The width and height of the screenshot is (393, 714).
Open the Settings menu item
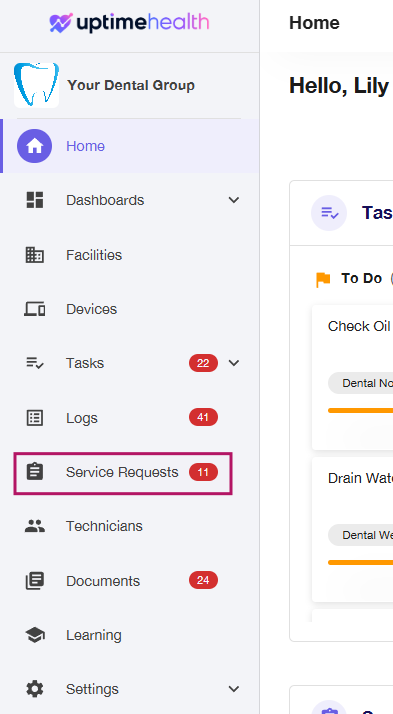[x=130, y=689]
